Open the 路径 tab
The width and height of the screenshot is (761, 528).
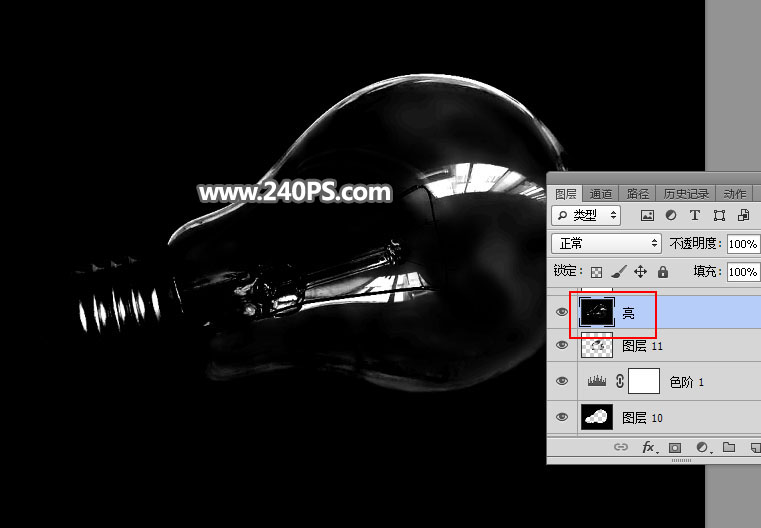click(637, 194)
